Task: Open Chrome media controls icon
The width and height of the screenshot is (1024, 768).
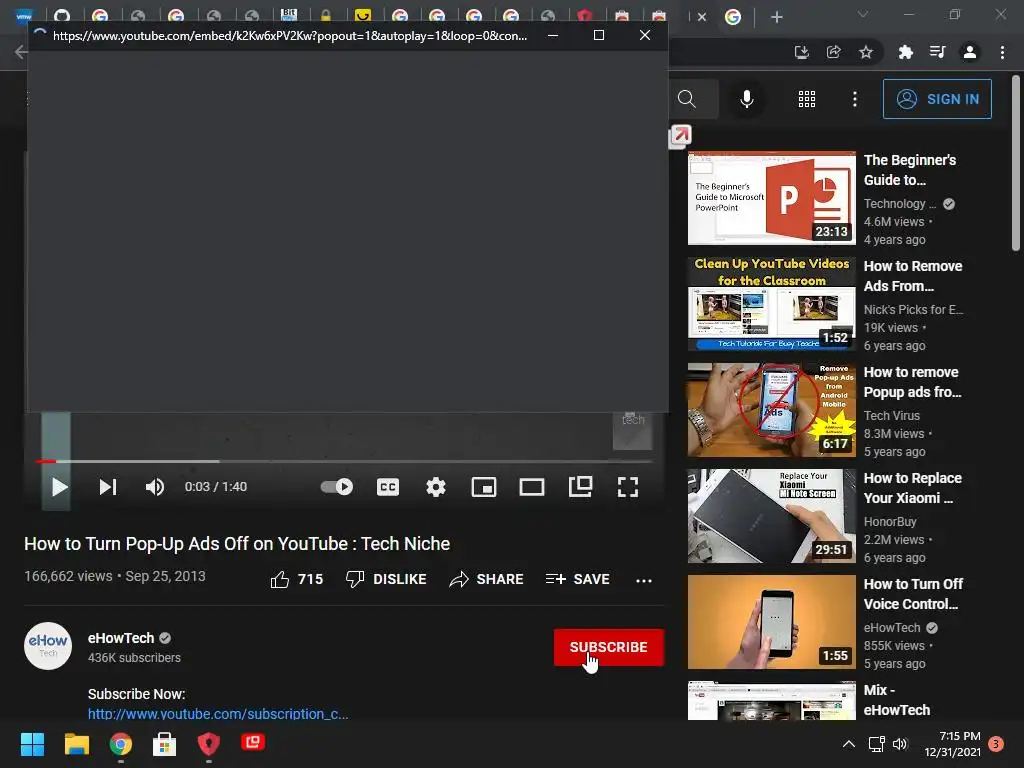Action: 937,52
